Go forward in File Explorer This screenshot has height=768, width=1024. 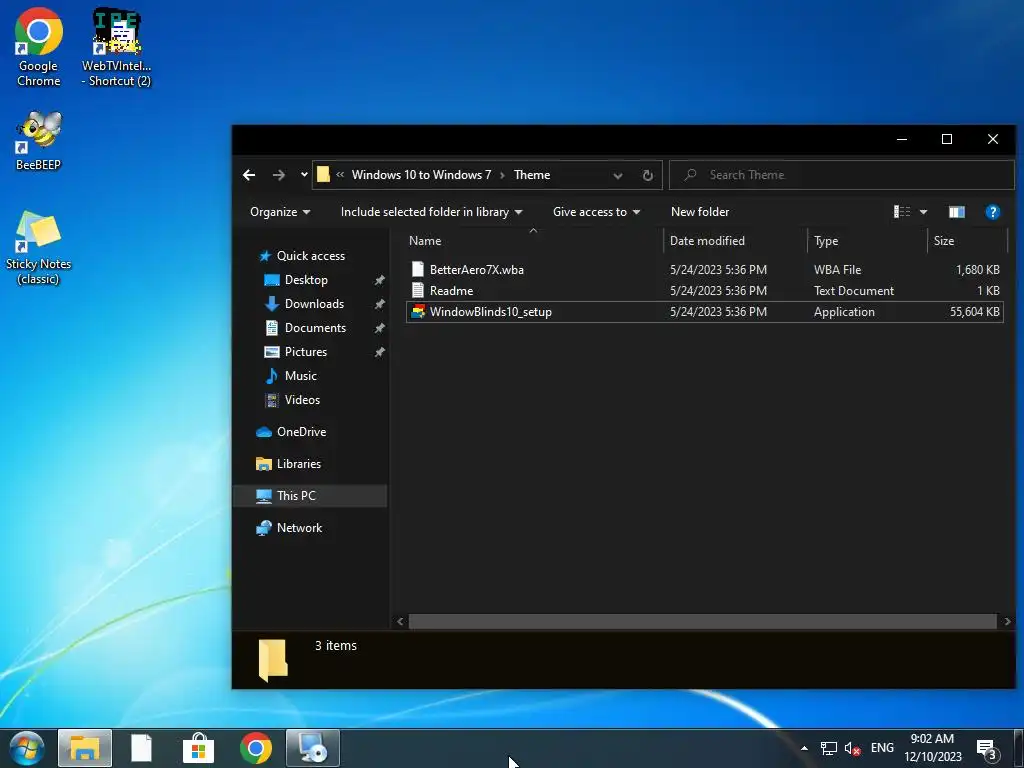(x=279, y=175)
